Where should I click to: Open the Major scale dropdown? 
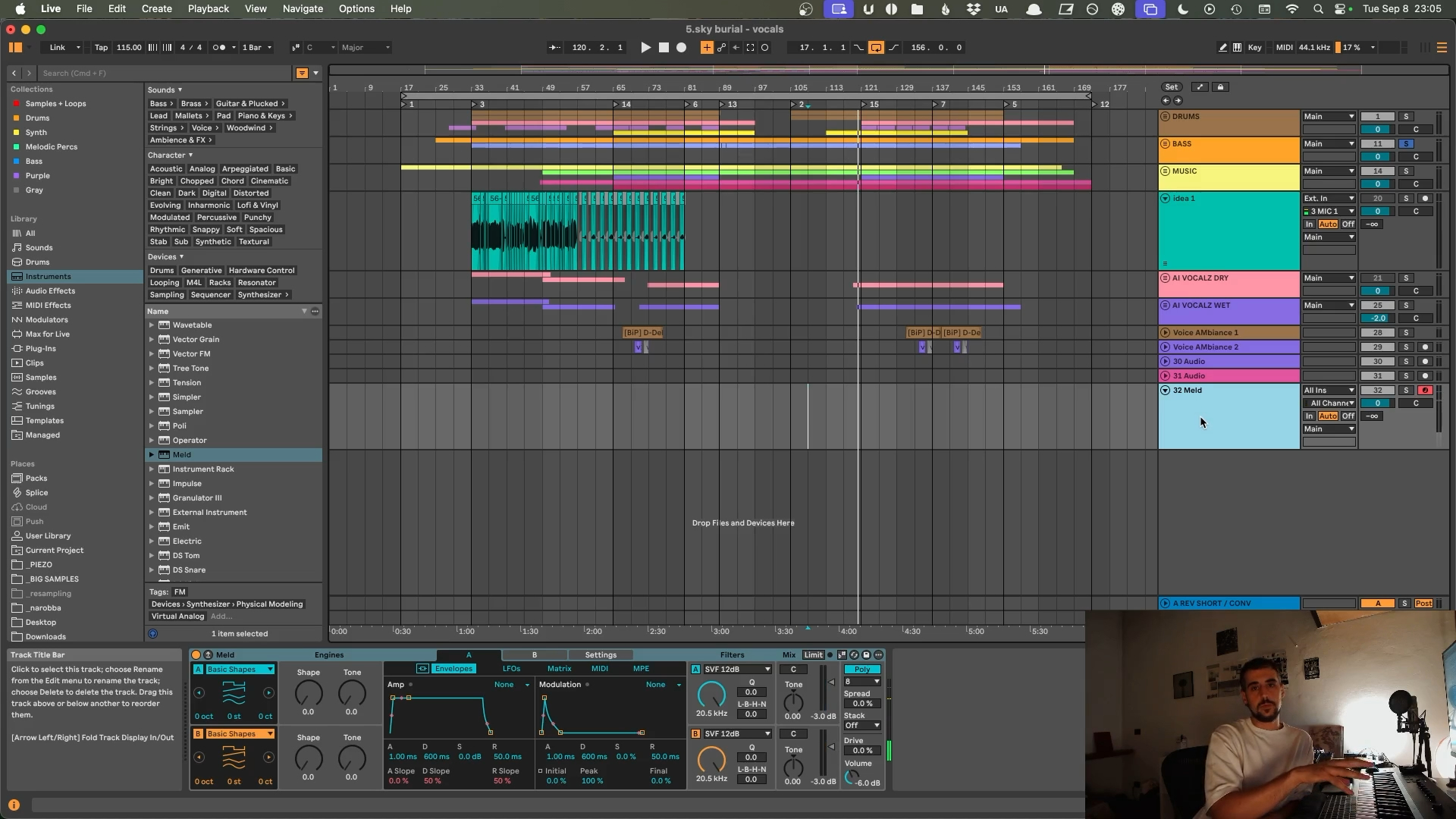pyautogui.click(x=366, y=47)
